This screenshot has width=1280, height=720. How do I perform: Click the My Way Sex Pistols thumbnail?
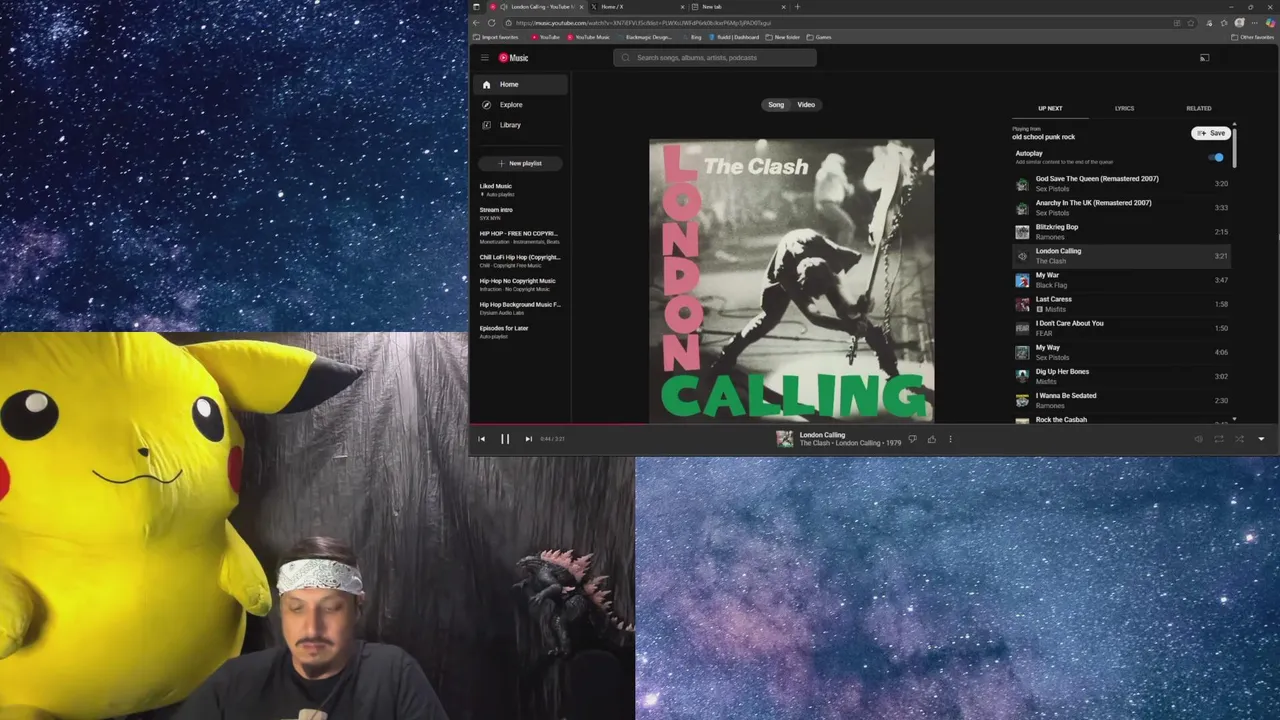coord(1022,352)
